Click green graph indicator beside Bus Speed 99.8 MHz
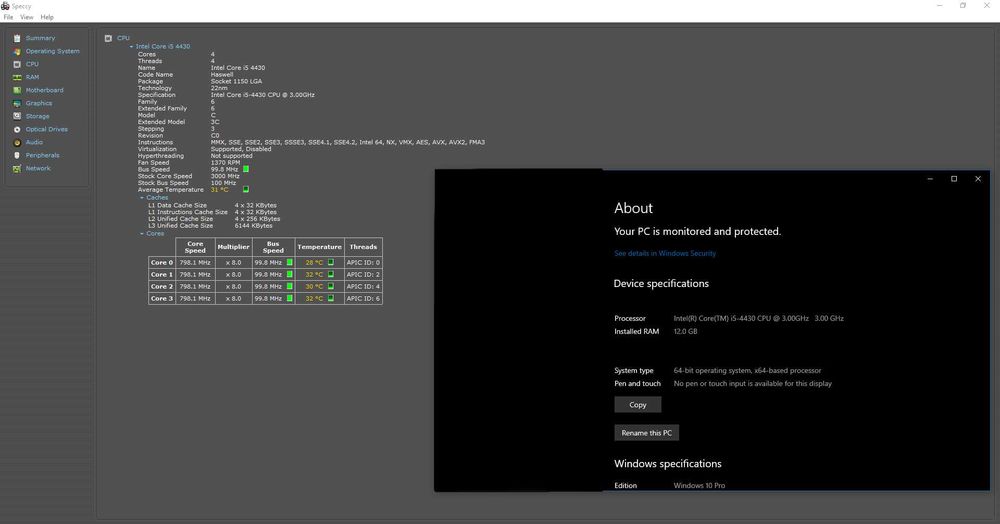1000x524 pixels. (x=246, y=169)
